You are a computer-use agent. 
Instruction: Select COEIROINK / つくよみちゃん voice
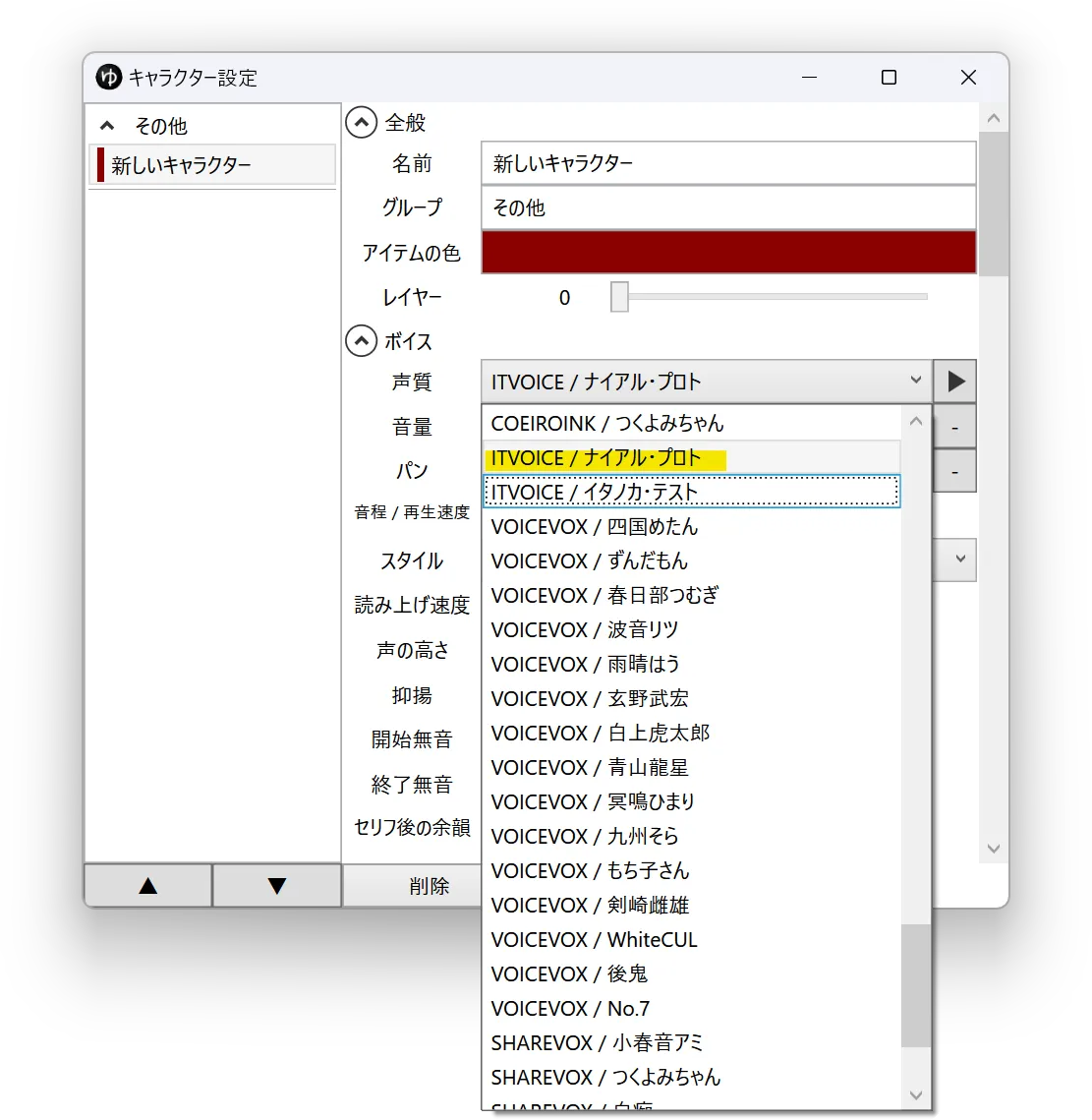click(691, 423)
